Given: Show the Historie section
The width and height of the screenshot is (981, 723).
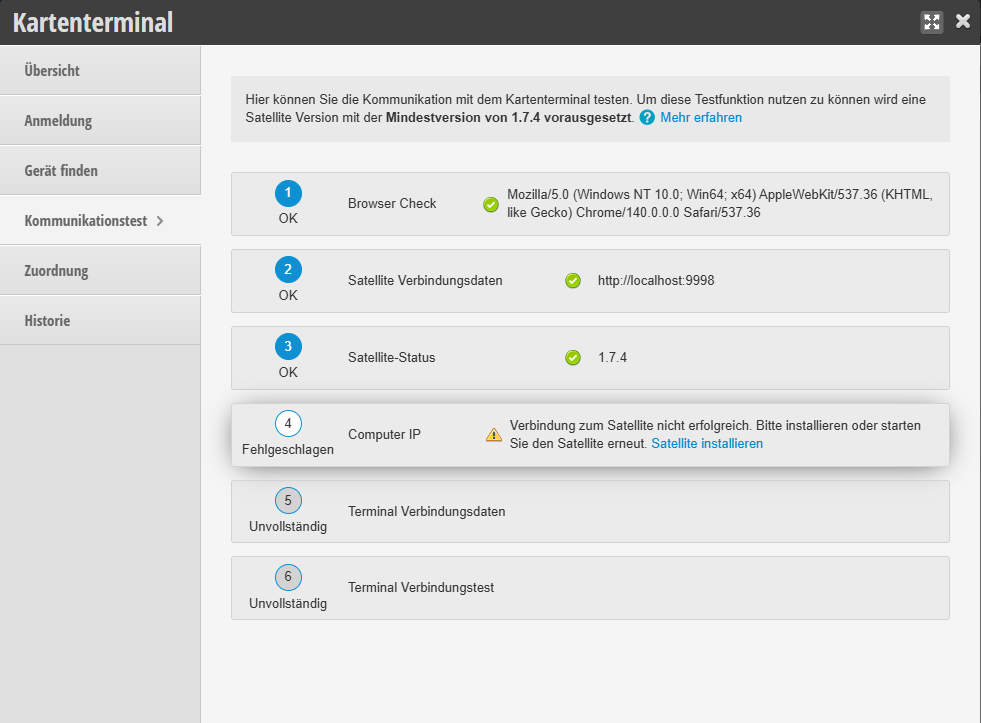Looking at the screenshot, I should pos(47,321).
